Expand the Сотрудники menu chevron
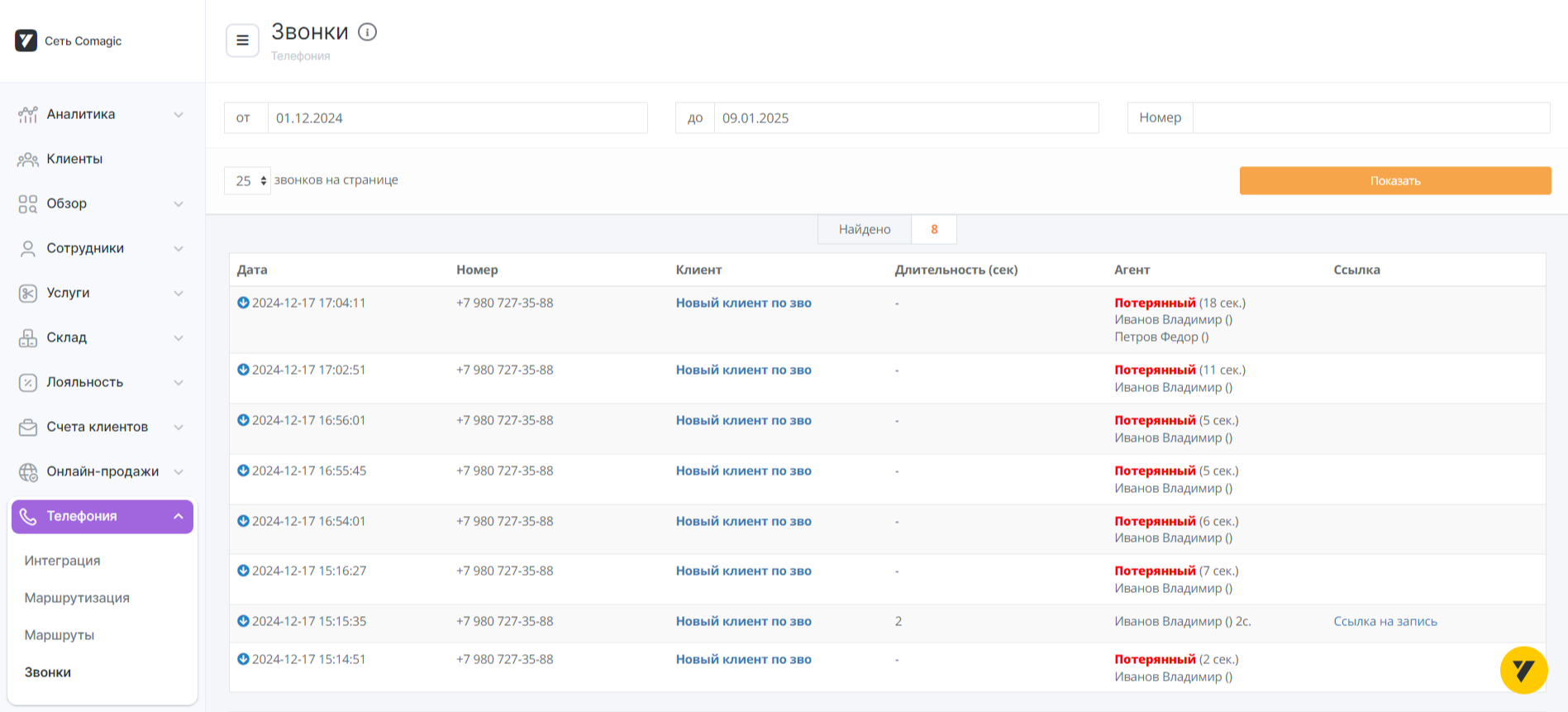This screenshot has width=1568, height=712. point(179,248)
